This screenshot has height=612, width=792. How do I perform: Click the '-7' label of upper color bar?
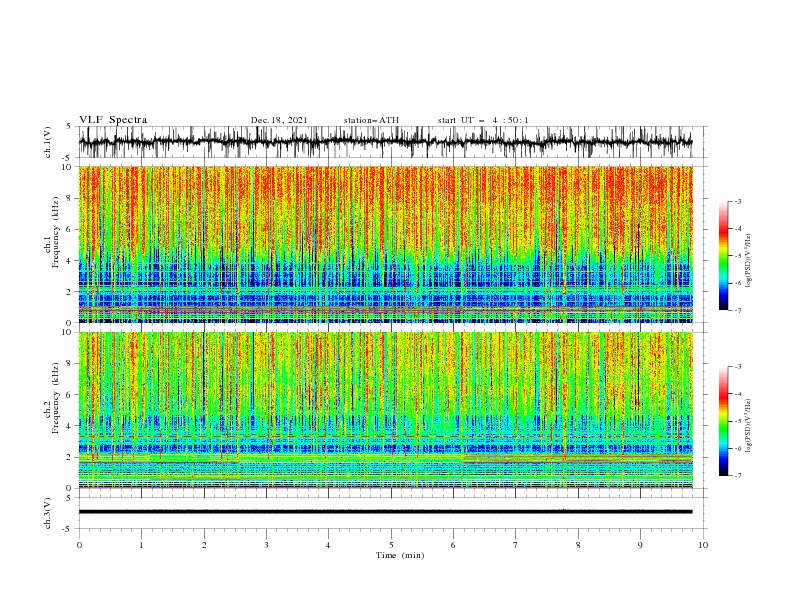737,310
